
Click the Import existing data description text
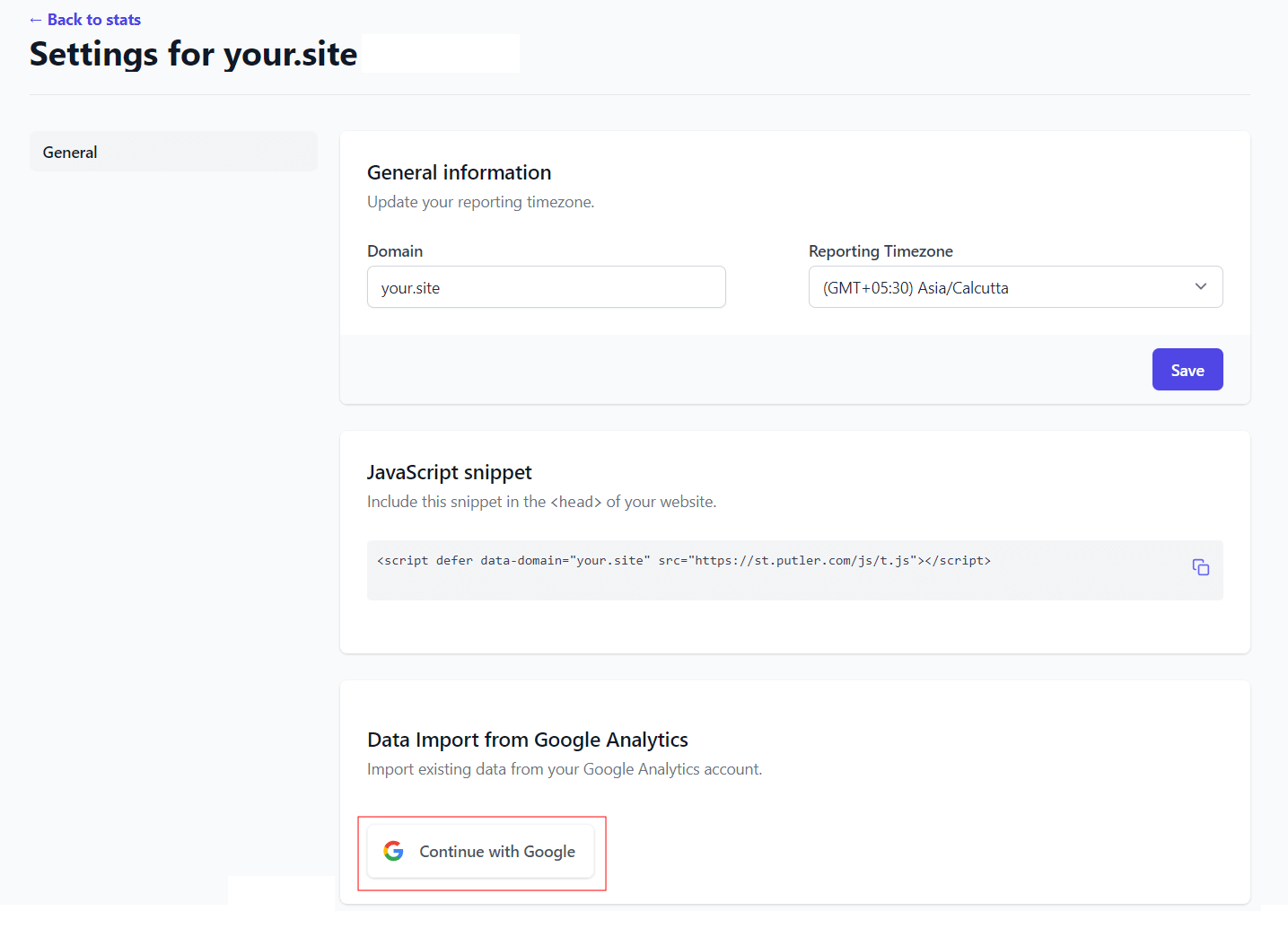coord(565,769)
